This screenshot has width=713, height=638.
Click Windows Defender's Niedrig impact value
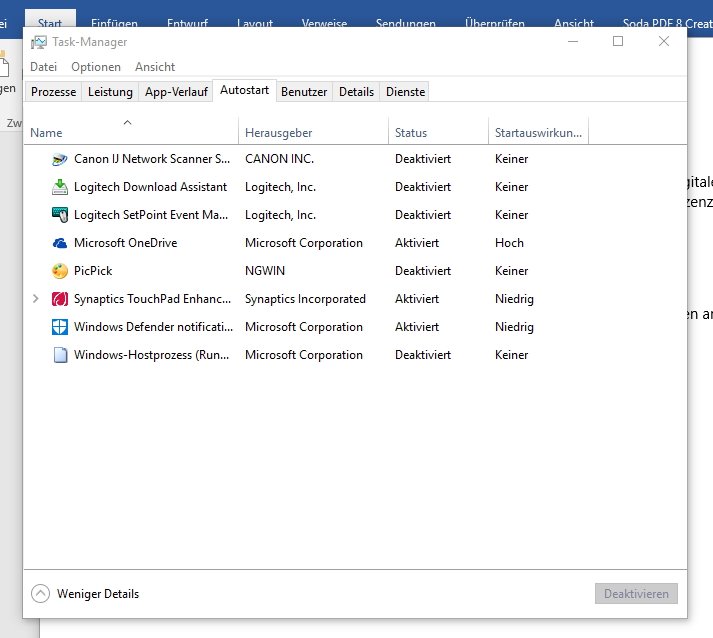tap(514, 327)
